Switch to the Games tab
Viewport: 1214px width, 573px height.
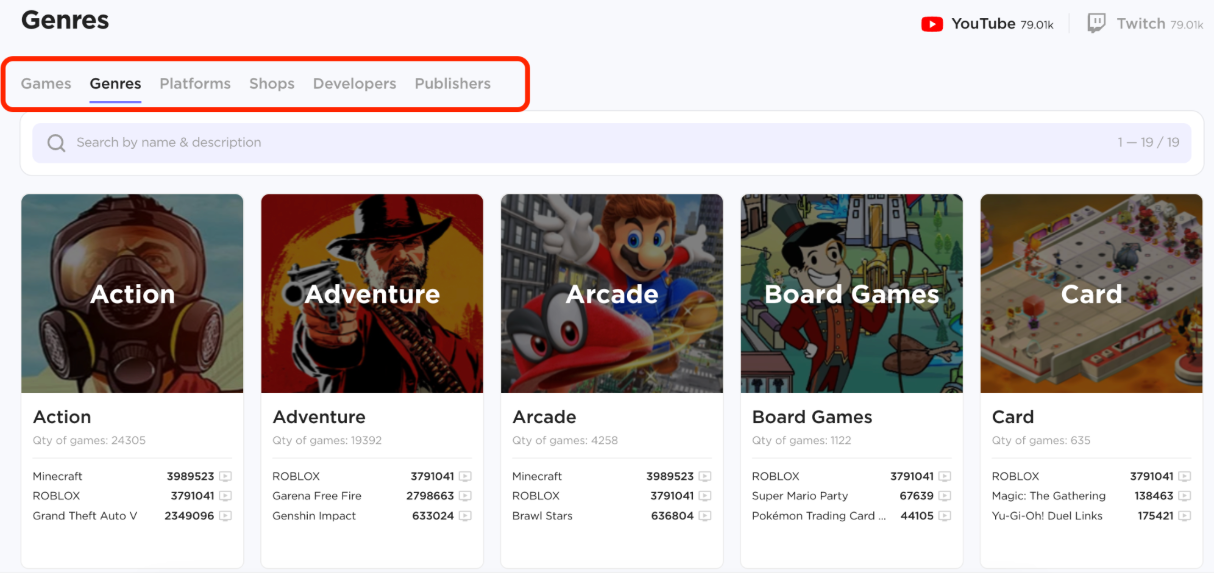click(46, 84)
